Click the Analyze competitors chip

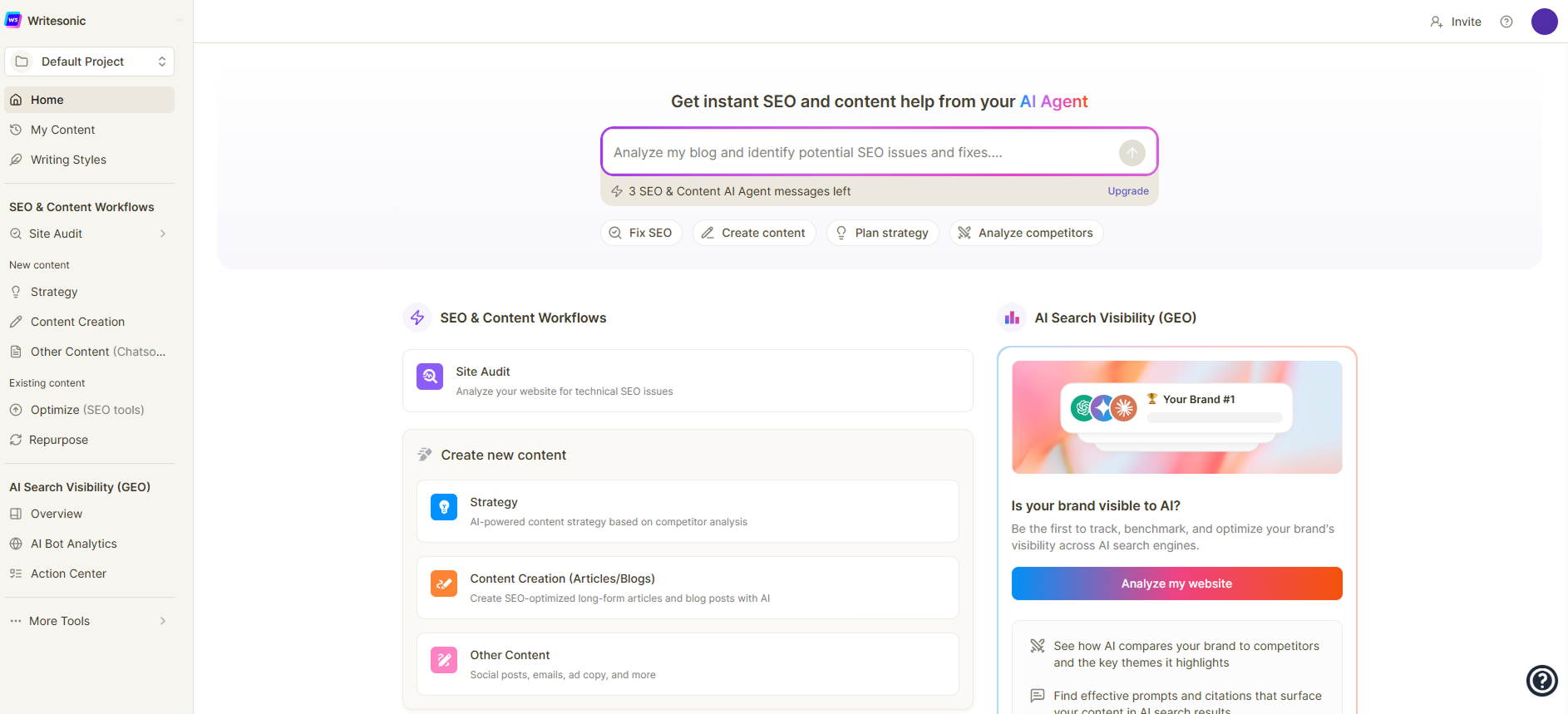point(1026,233)
